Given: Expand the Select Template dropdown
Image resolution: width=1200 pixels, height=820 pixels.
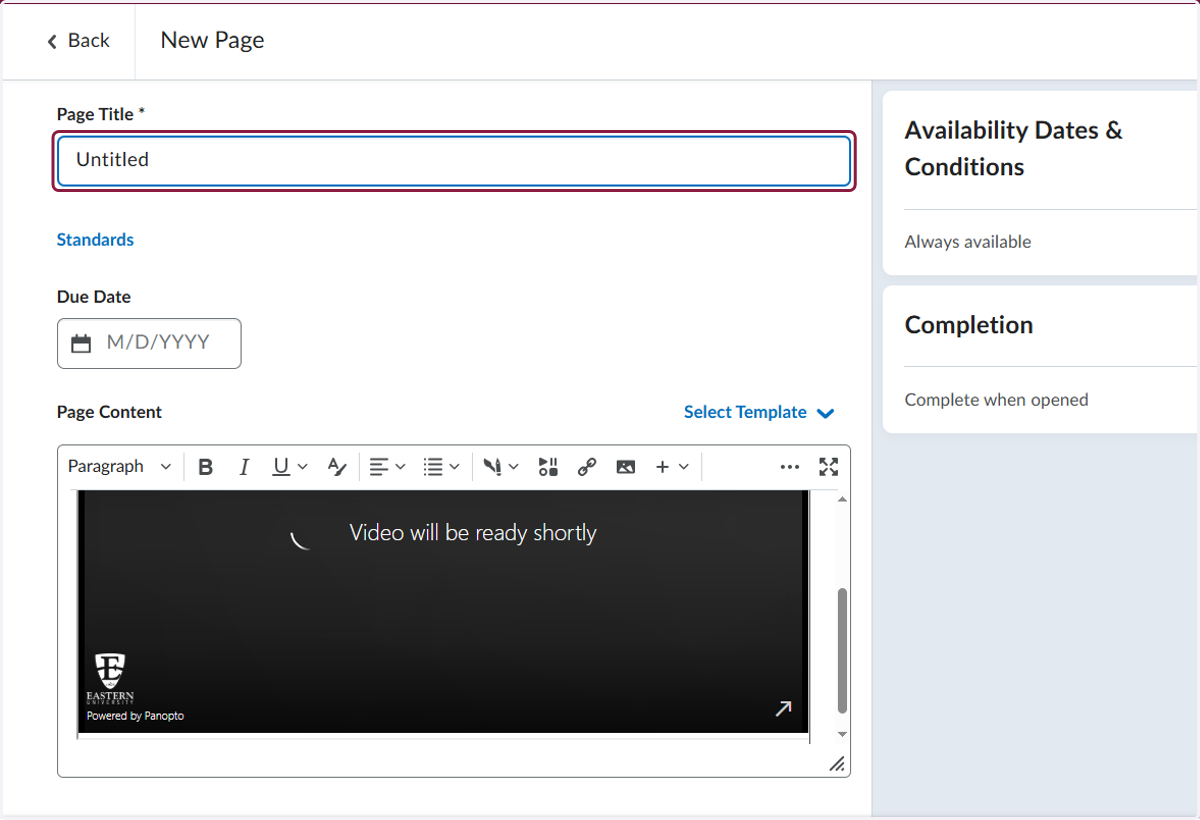Looking at the screenshot, I should 759,412.
